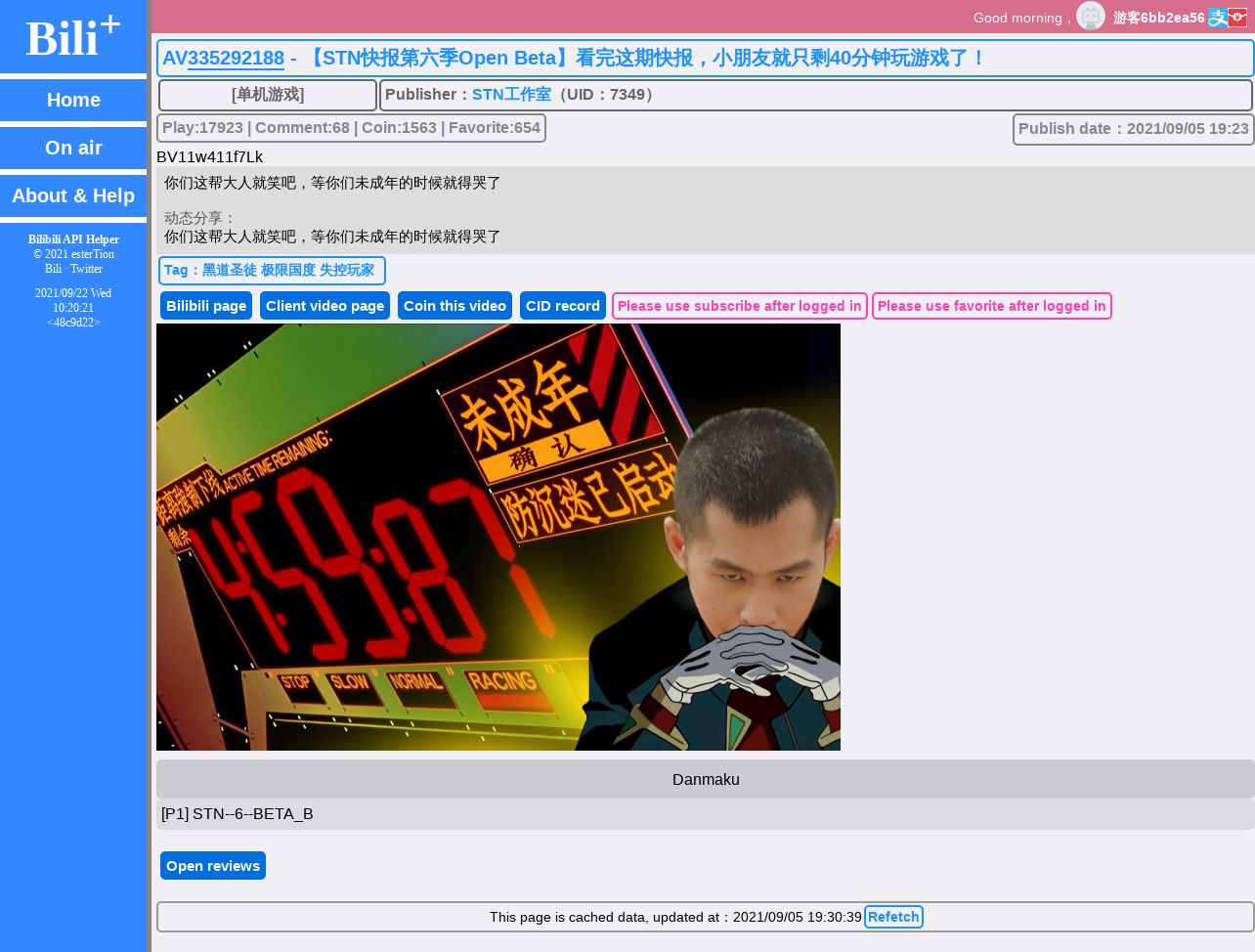Image resolution: width=1255 pixels, height=952 pixels.
Task: Open the CID record button
Action: pyautogui.click(x=563, y=306)
